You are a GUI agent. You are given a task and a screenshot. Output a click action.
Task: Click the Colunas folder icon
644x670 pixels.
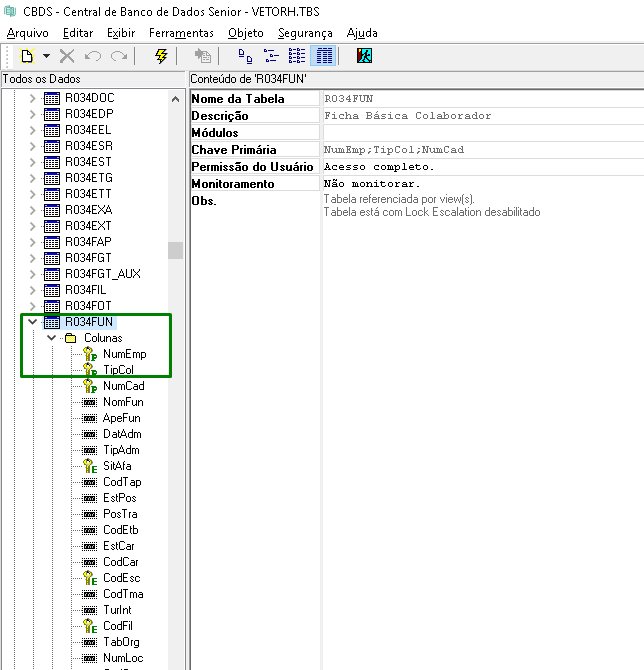(x=71, y=338)
